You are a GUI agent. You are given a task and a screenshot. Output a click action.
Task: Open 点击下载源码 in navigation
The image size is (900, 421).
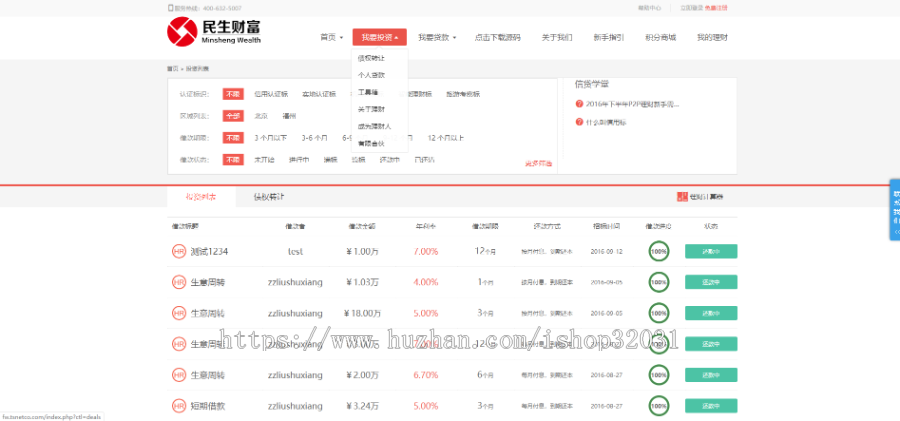(x=498, y=37)
